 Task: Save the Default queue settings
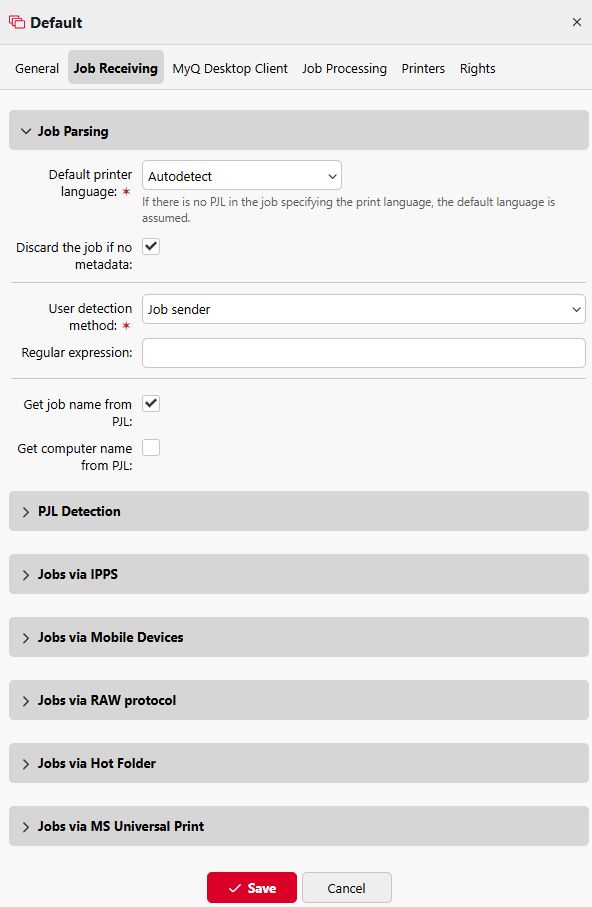click(x=251, y=887)
